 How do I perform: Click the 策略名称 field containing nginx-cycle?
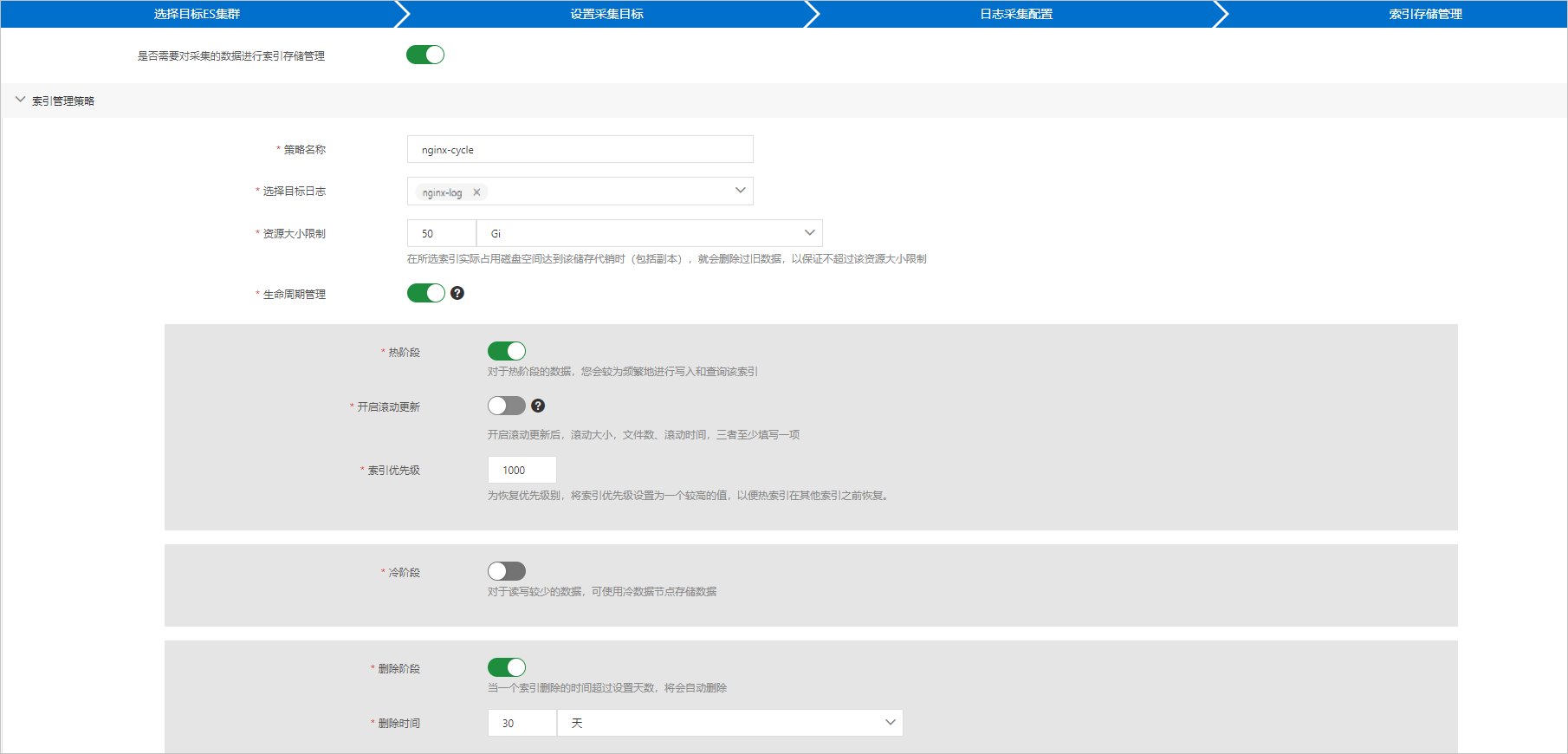click(x=580, y=149)
